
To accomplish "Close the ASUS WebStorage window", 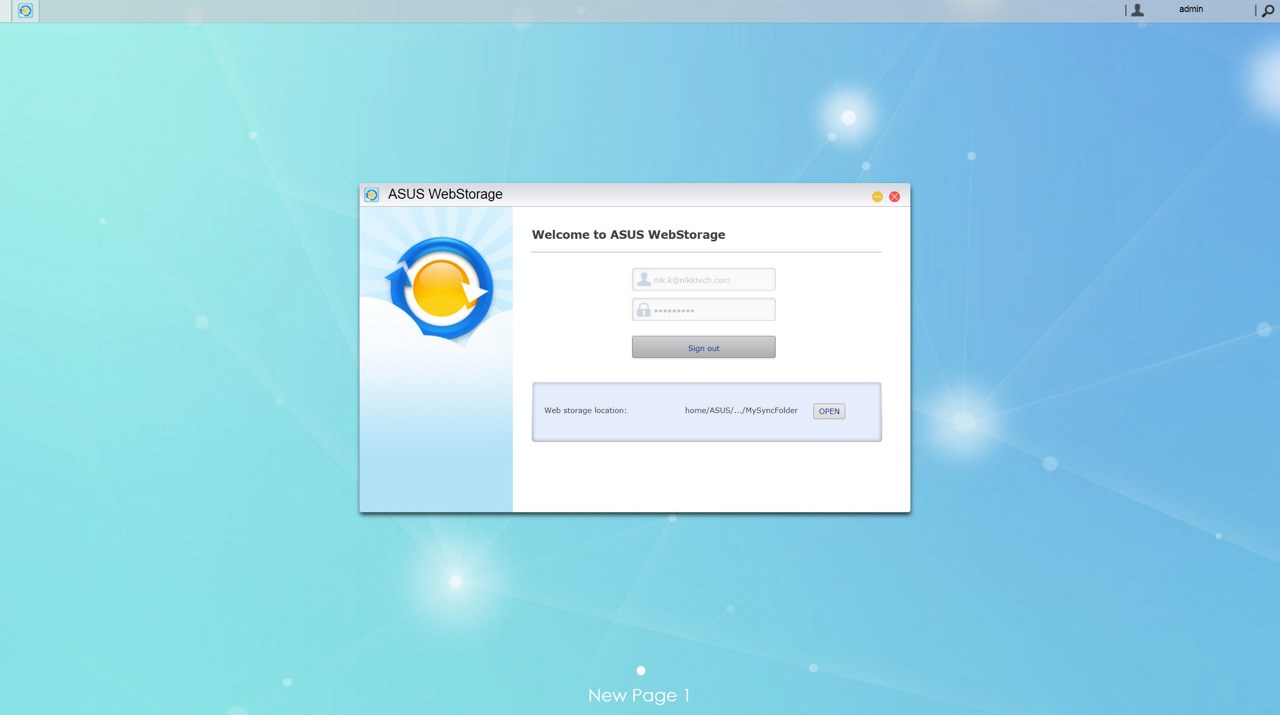I will click(x=895, y=197).
